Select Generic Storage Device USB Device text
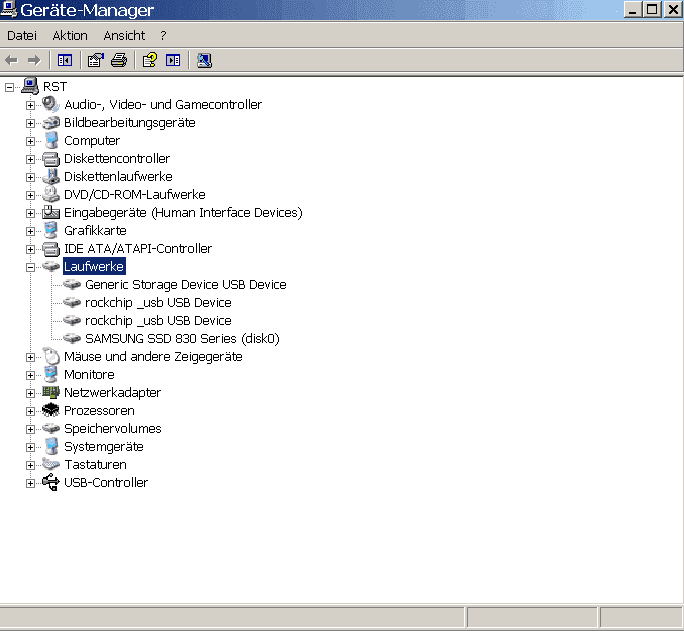This screenshot has width=684, height=631. [186, 285]
